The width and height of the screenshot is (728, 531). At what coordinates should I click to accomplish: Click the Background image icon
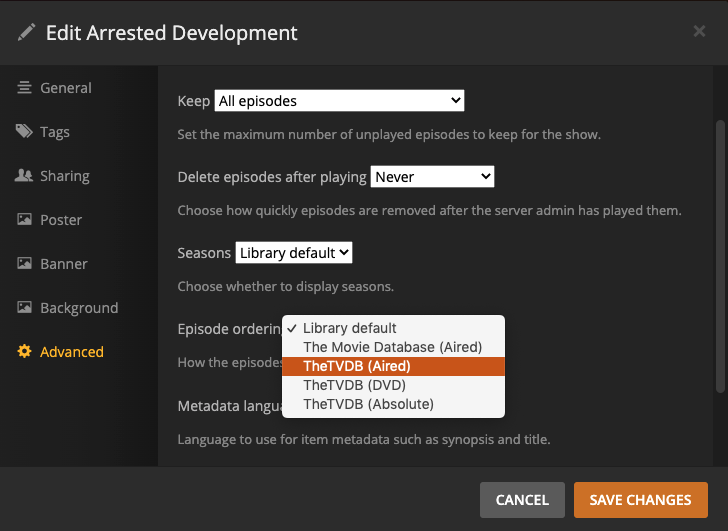[24, 308]
